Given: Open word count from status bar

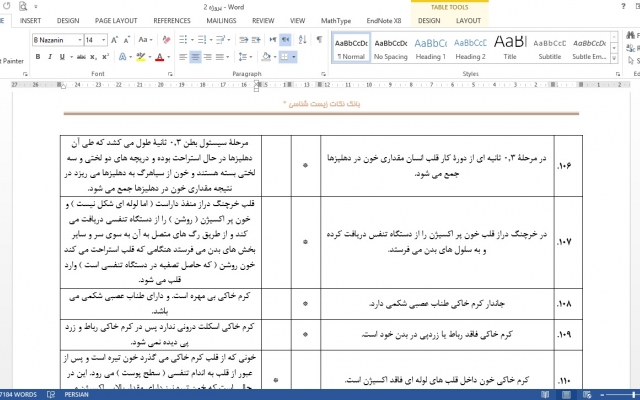Looking at the screenshot, I should pos(19,395).
